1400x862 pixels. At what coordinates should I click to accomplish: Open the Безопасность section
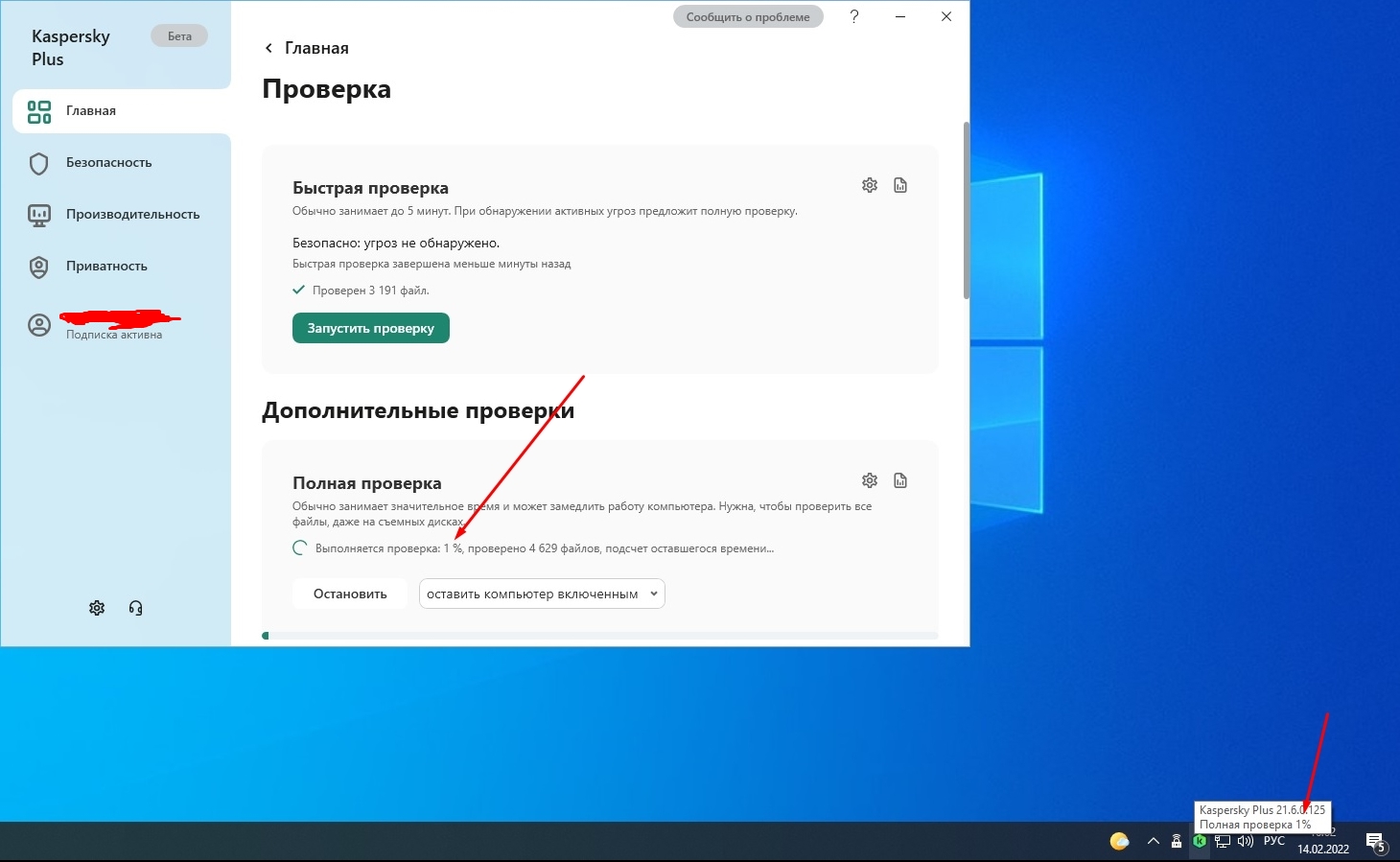pyautogui.click(x=108, y=163)
